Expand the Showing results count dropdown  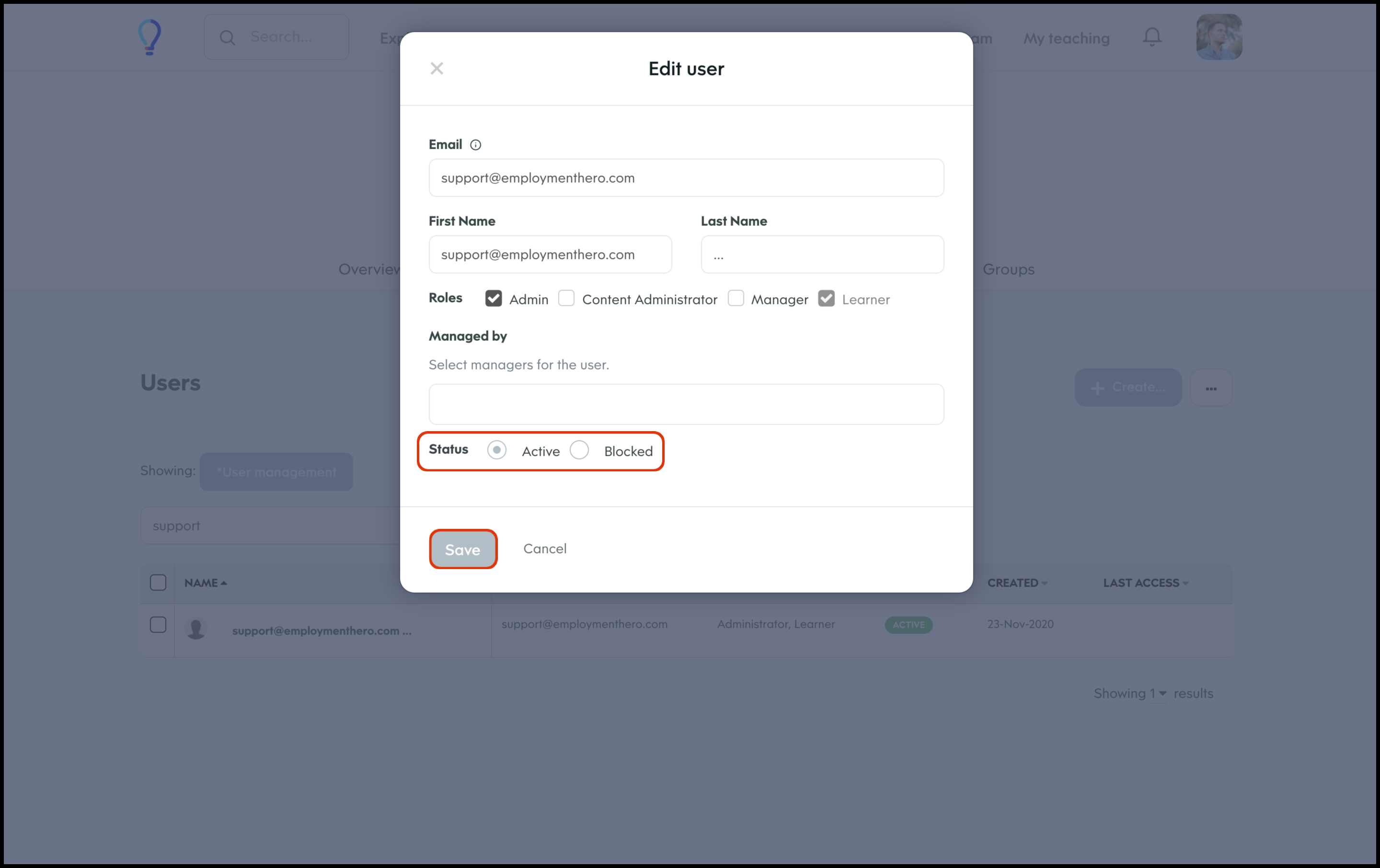[1162, 693]
